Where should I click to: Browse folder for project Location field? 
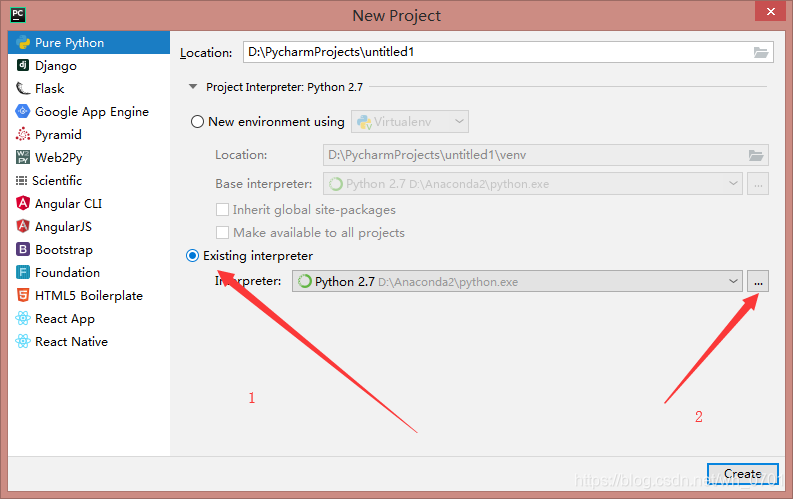(x=761, y=52)
